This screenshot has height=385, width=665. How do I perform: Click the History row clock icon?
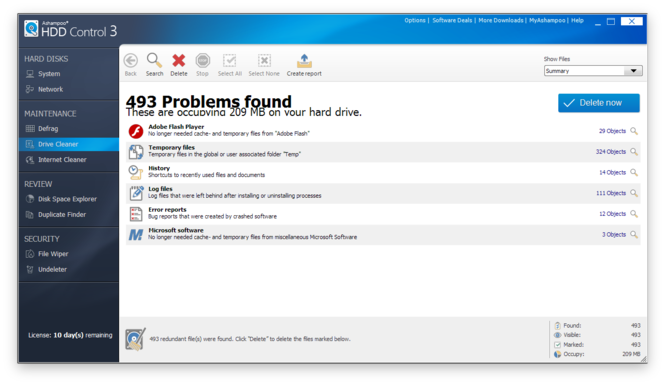[x=136, y=173]
